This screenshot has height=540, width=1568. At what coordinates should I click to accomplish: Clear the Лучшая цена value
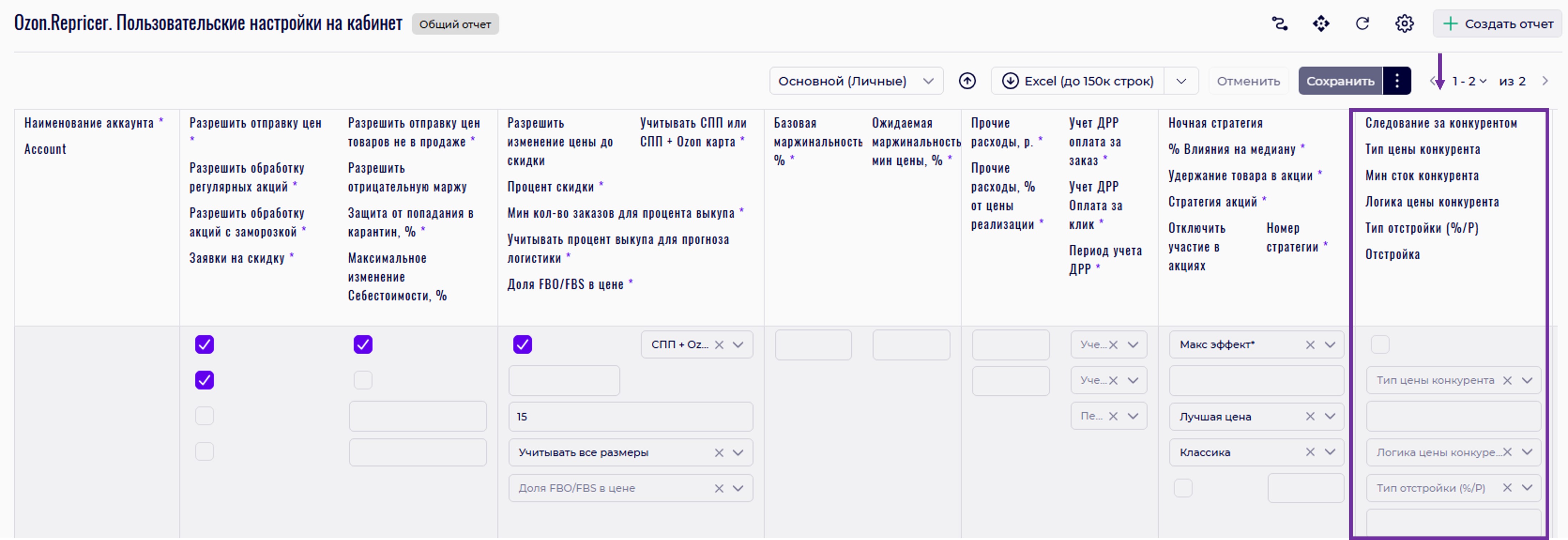pos(1310,416)
